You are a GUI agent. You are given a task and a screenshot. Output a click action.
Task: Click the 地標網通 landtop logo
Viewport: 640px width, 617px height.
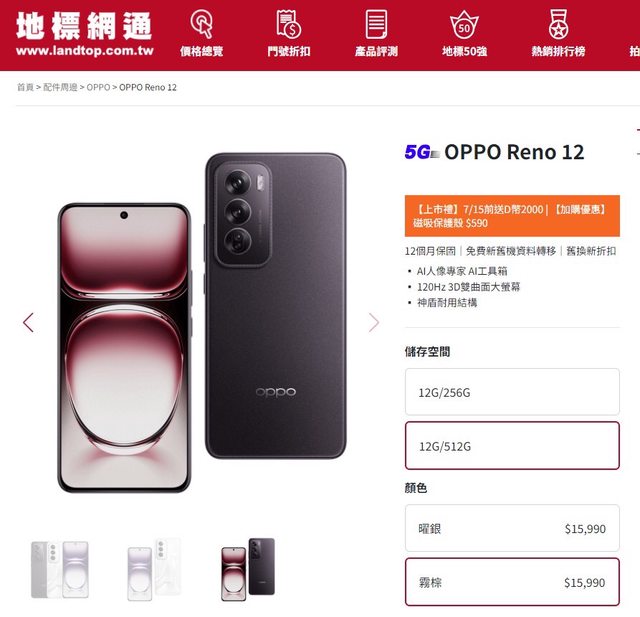[84, 33]
